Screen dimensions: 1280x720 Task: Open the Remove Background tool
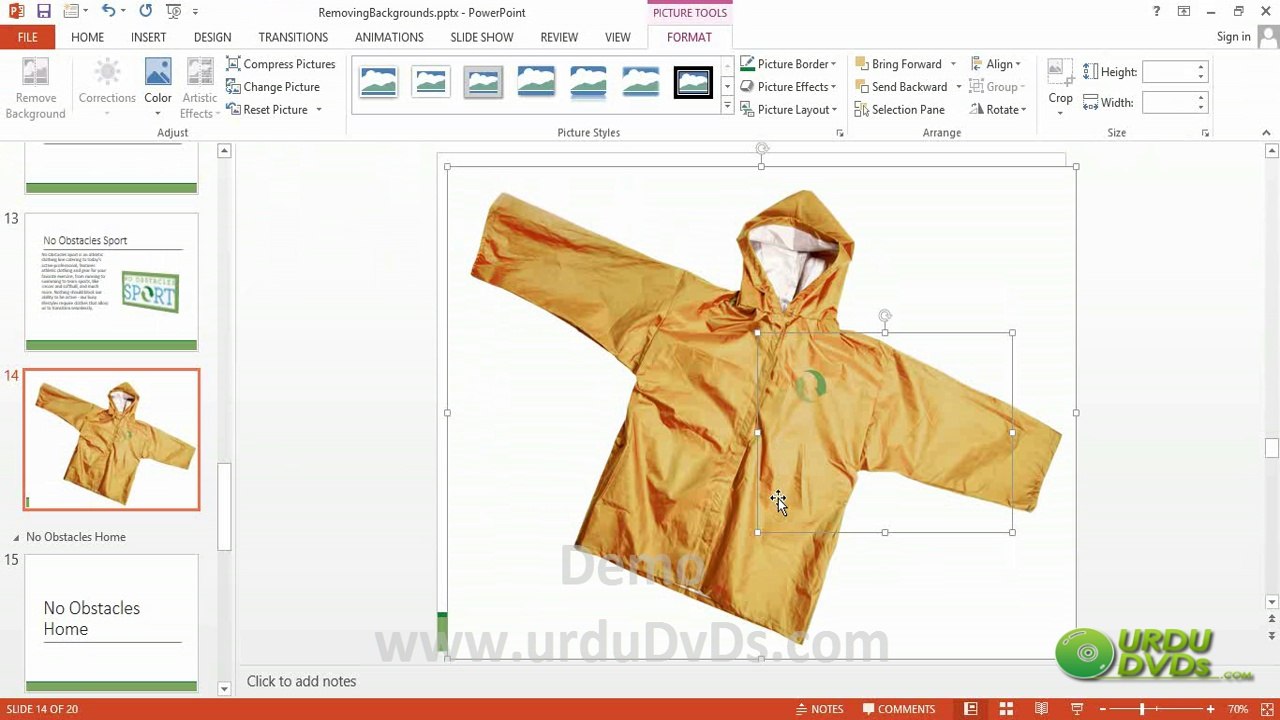click(x=36, y=89)
